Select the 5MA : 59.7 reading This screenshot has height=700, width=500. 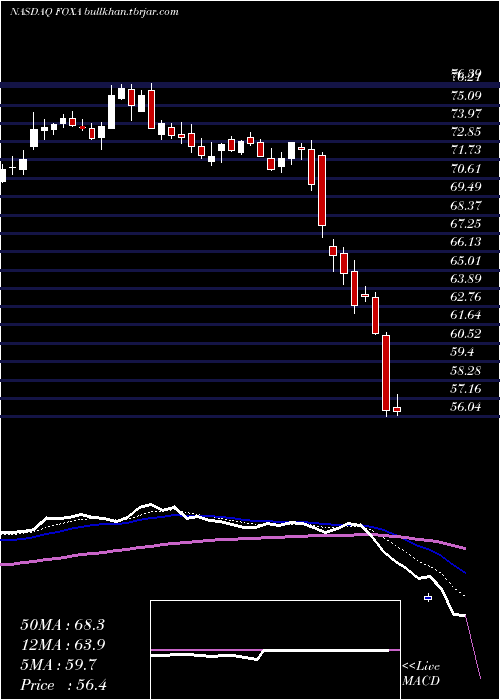(58, 665)
